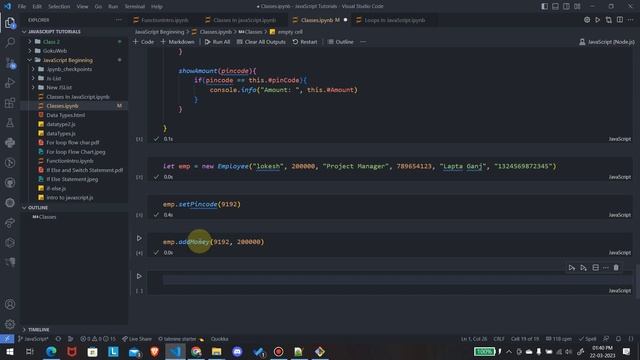The image size is (640, 360).
Task: Open the Search view in activity bar
Action: [x=10, y=43]
